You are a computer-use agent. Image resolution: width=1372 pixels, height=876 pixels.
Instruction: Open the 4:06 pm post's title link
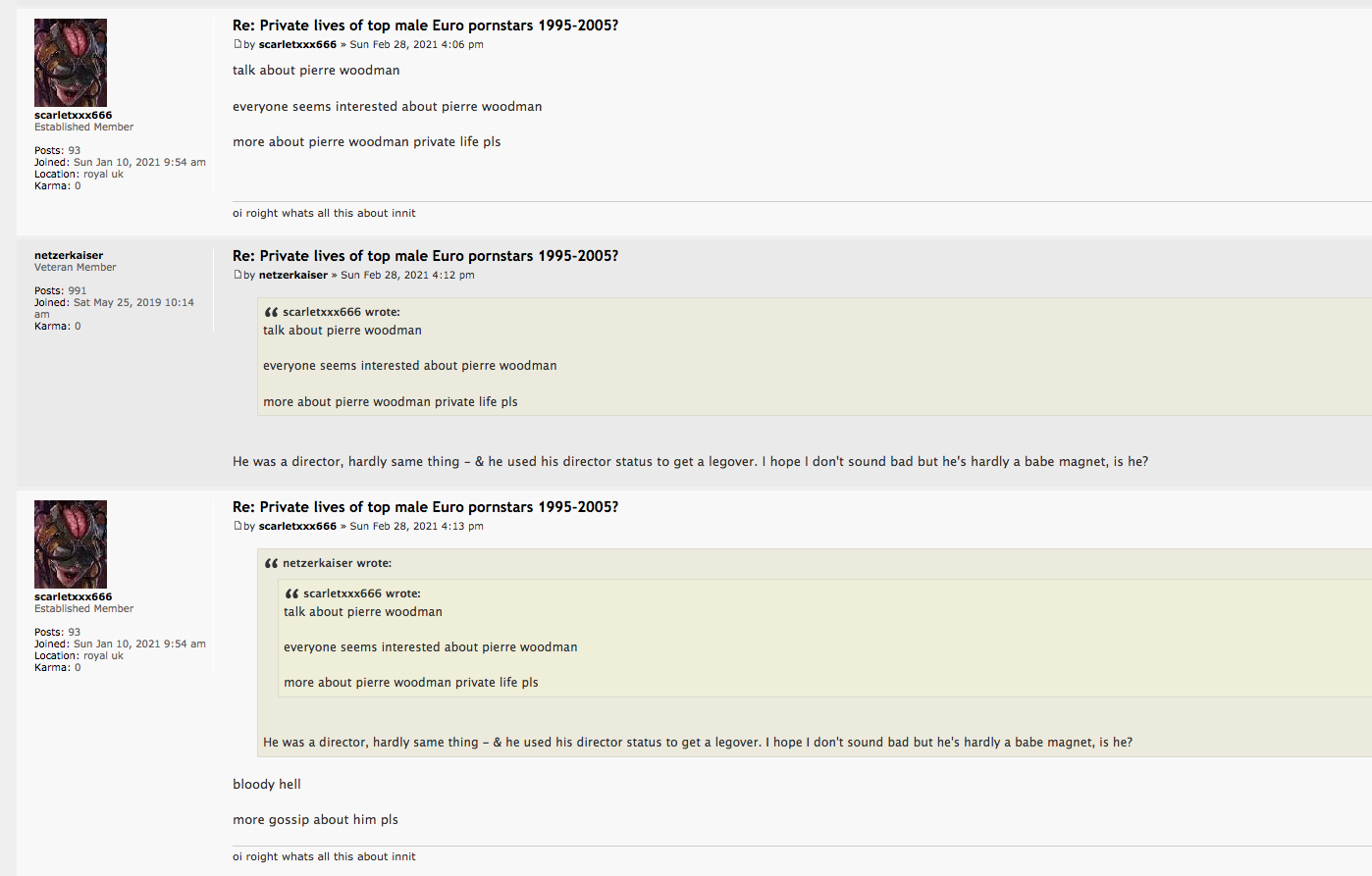point(425,26)
